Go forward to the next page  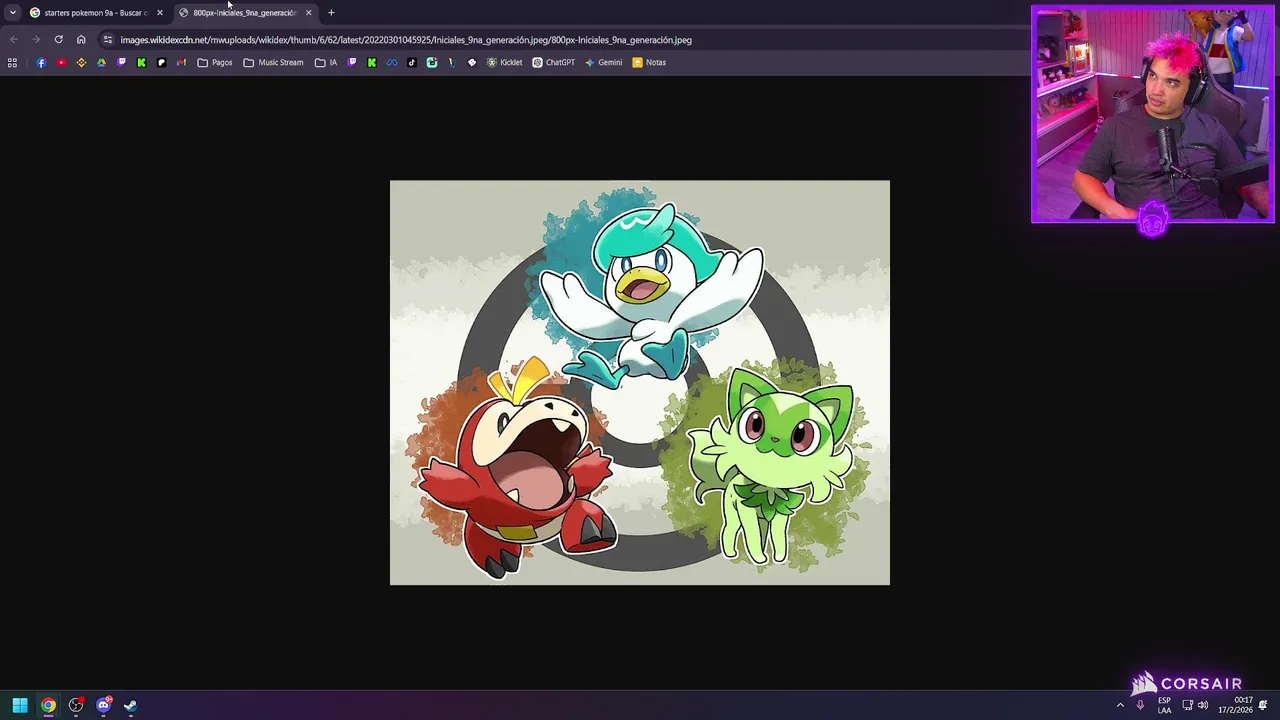tap(35, 40)
